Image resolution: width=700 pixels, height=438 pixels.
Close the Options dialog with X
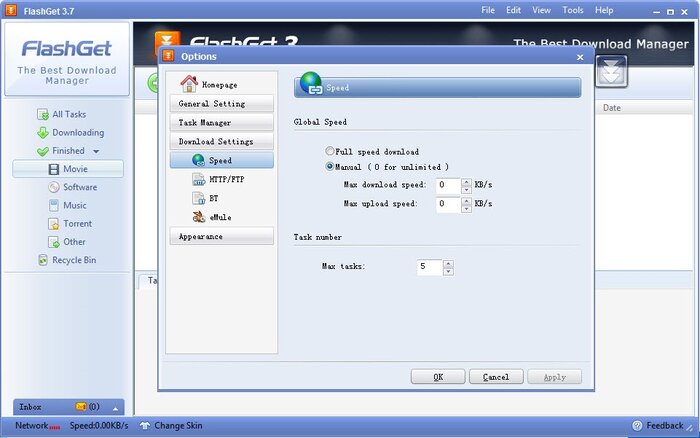(580, 57)
